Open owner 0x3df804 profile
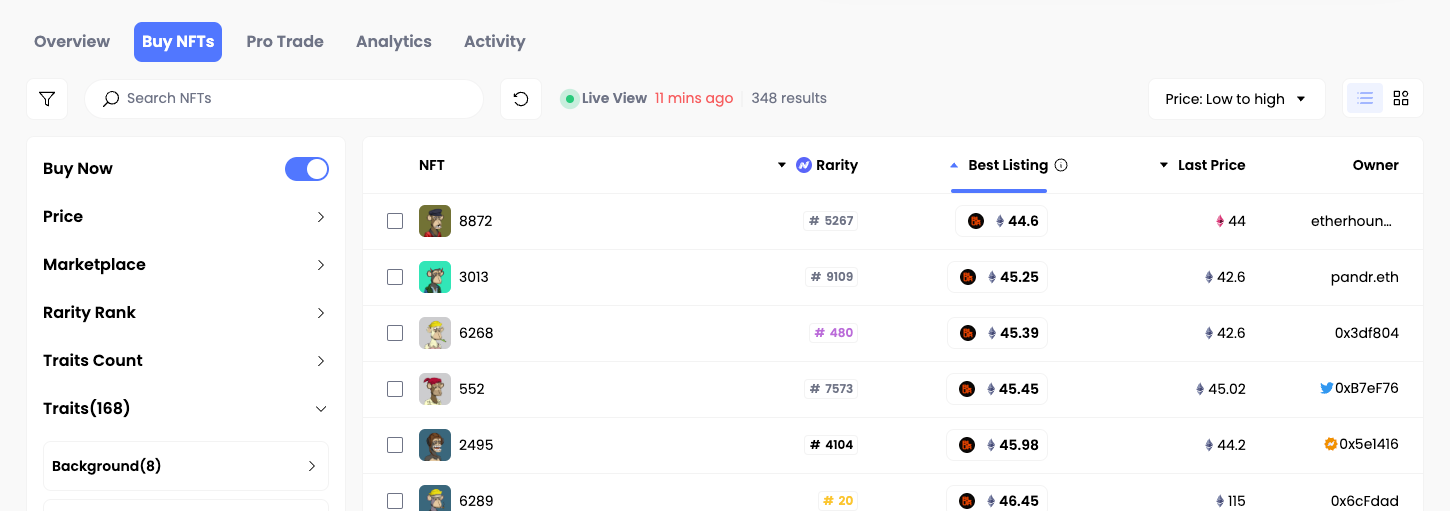 1367,333
